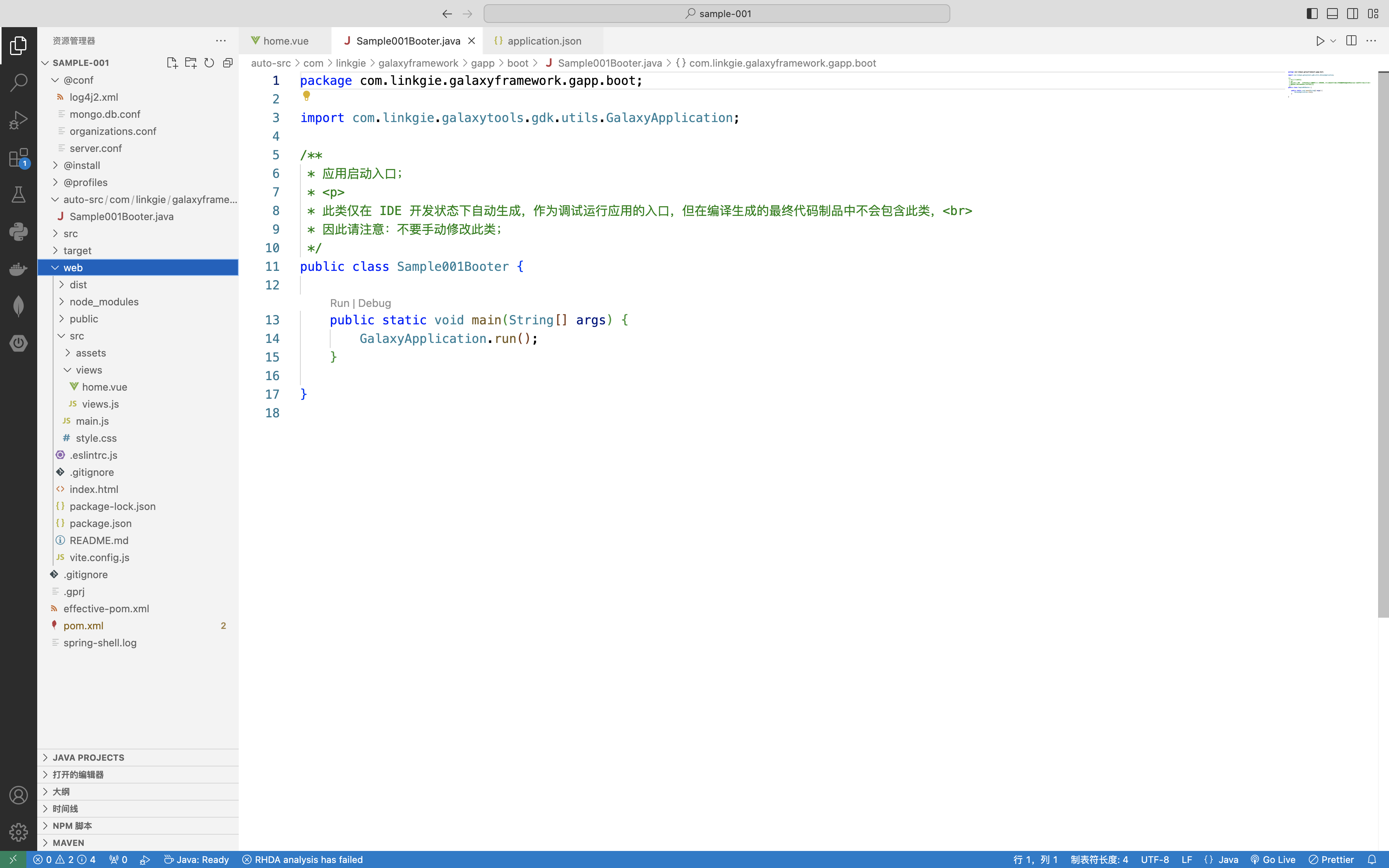The image size is (1389, 868).
Task: Open editor more actions ellipsis
Action: click(1371, 41)
